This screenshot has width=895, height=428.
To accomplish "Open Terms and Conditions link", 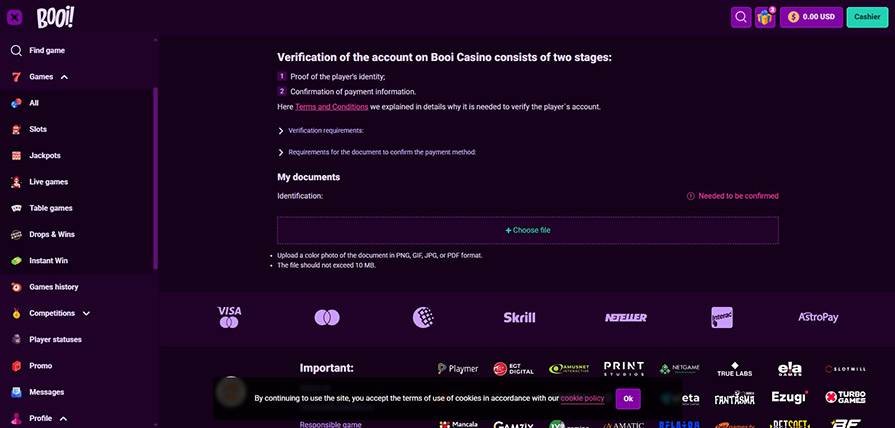I will pyautogui.click(x=331, y=106).
